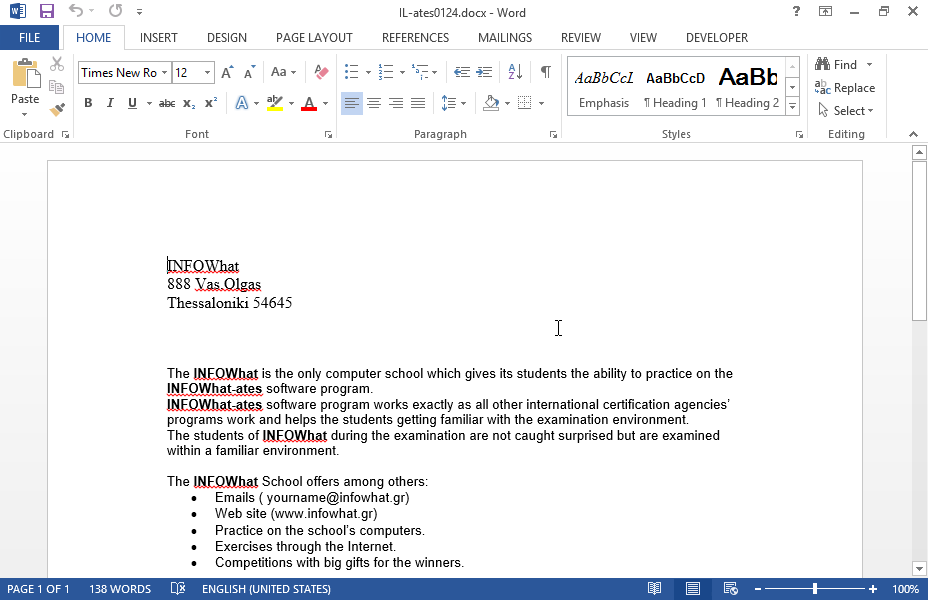Viewport: 928px width, 600px height.
Task: Click the Redo/Repeat arrow icon
Action: pyautogui.click(x=115, y=11)
